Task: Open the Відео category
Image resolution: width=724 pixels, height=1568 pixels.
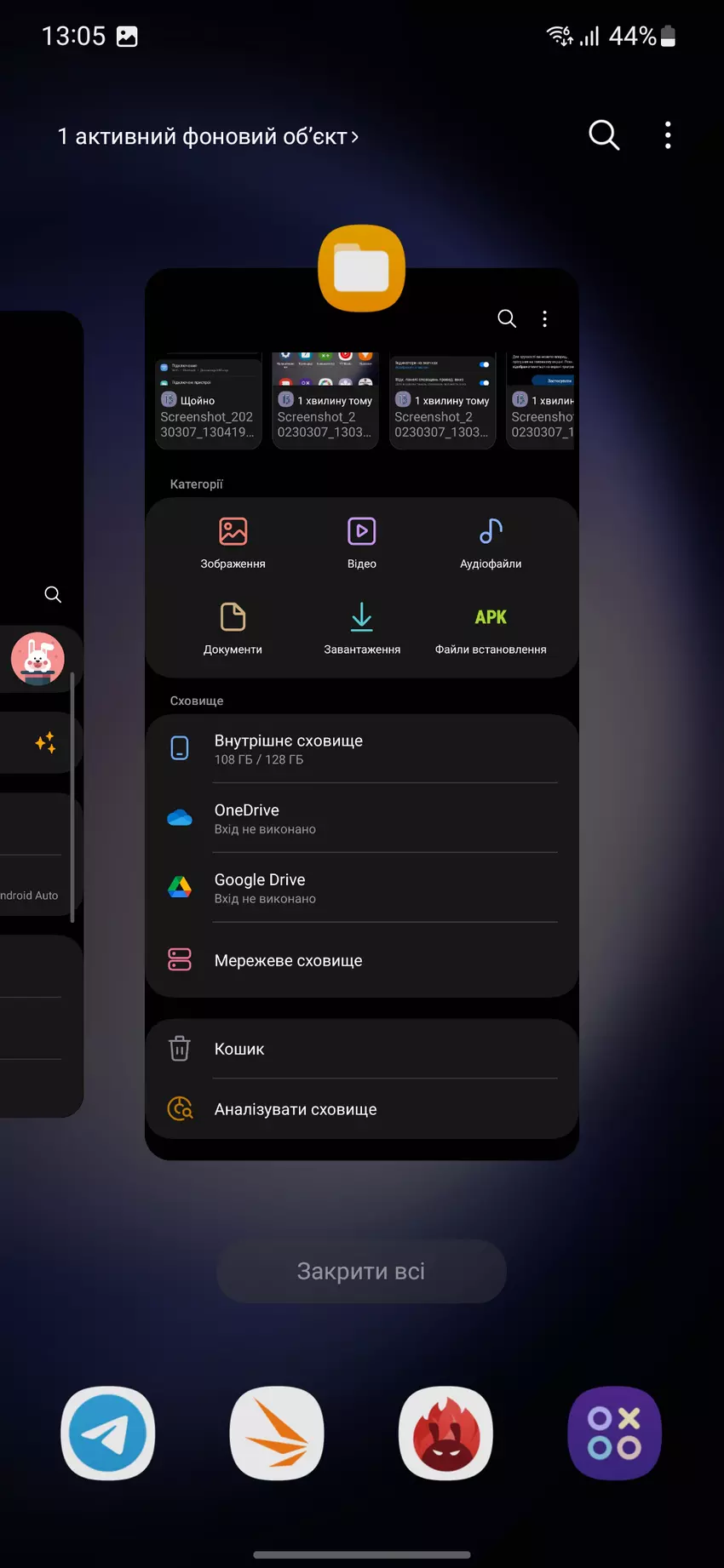Action: tap(361, 542)
